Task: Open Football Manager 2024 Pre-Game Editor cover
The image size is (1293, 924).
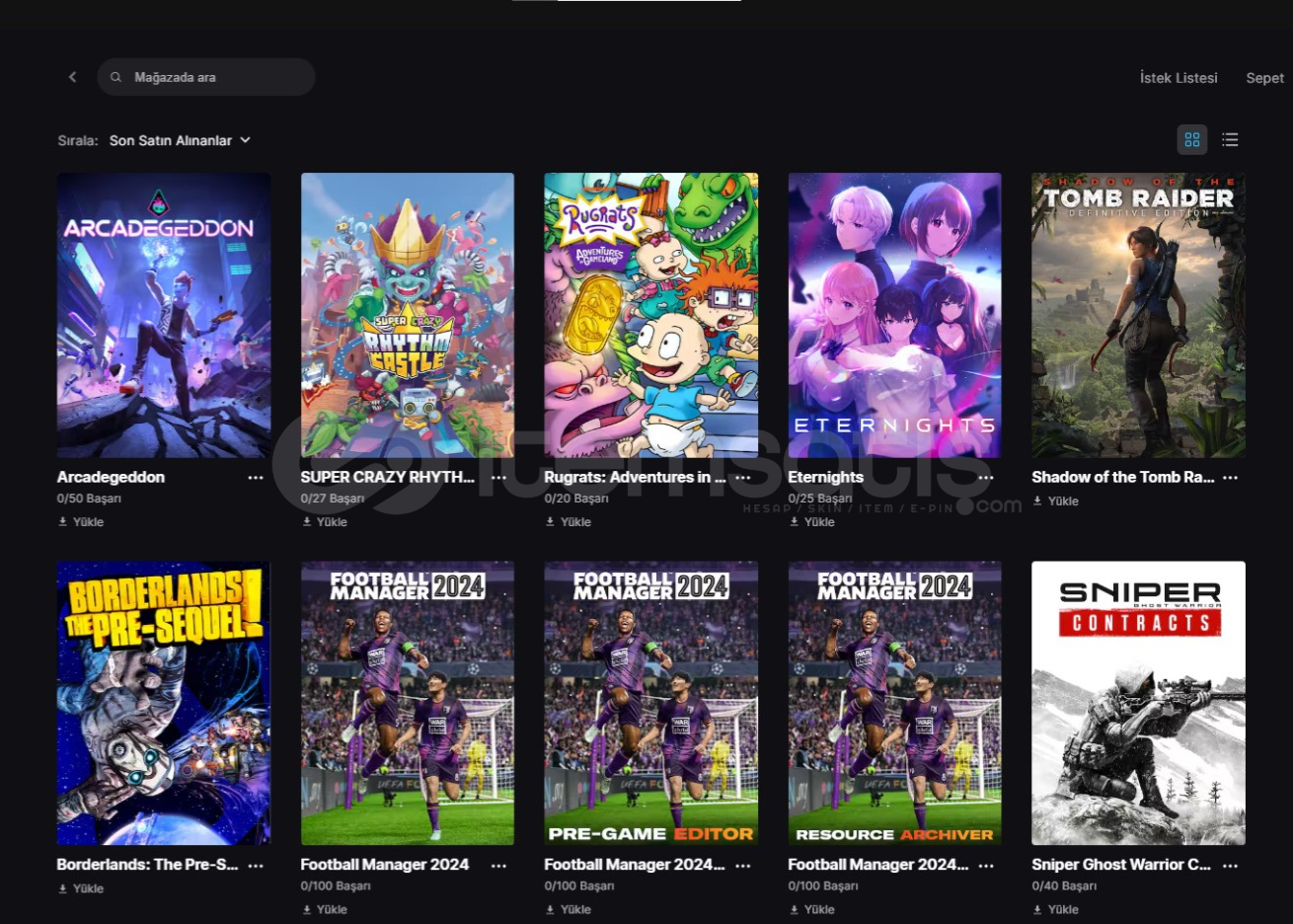Action: [651, 703]
